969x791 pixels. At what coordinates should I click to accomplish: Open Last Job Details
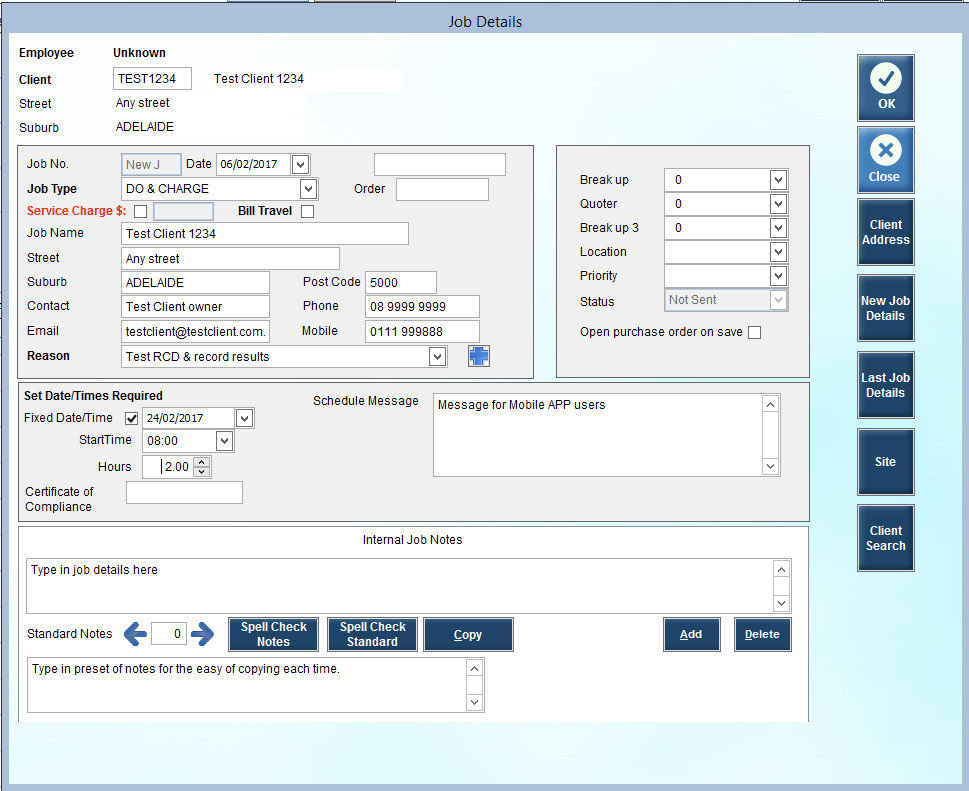885,385
